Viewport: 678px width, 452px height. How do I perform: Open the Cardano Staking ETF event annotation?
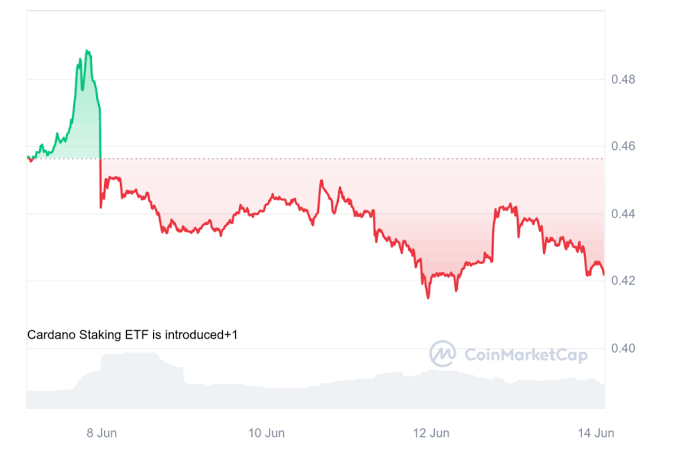coord(132,335)
